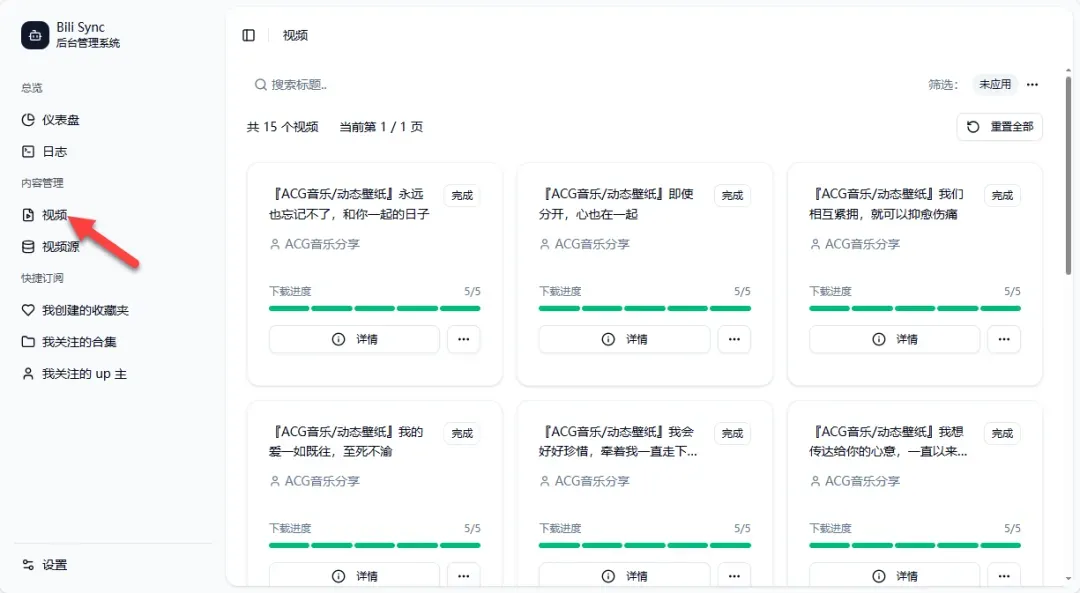Open 详情 for 我想传达给你的心意 video

[894, 576]
